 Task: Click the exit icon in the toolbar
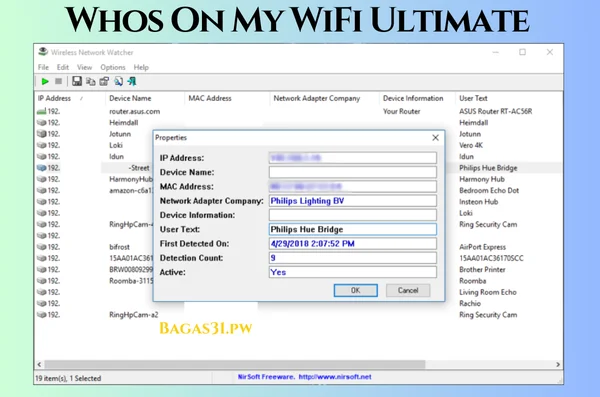pyautogui.click(x=132, y=81)
